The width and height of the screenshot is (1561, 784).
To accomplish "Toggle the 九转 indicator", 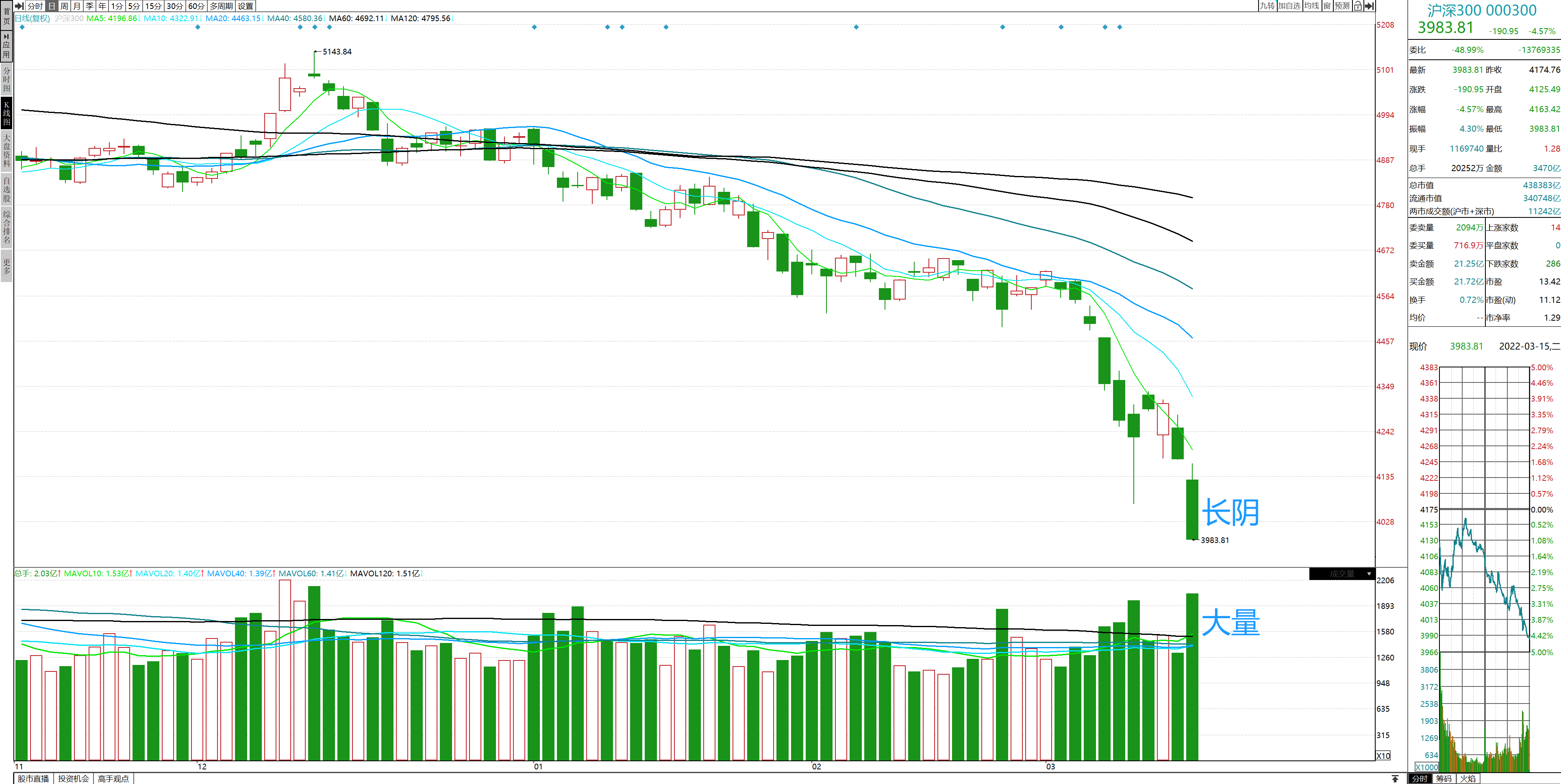I will tap(1267, 6).
